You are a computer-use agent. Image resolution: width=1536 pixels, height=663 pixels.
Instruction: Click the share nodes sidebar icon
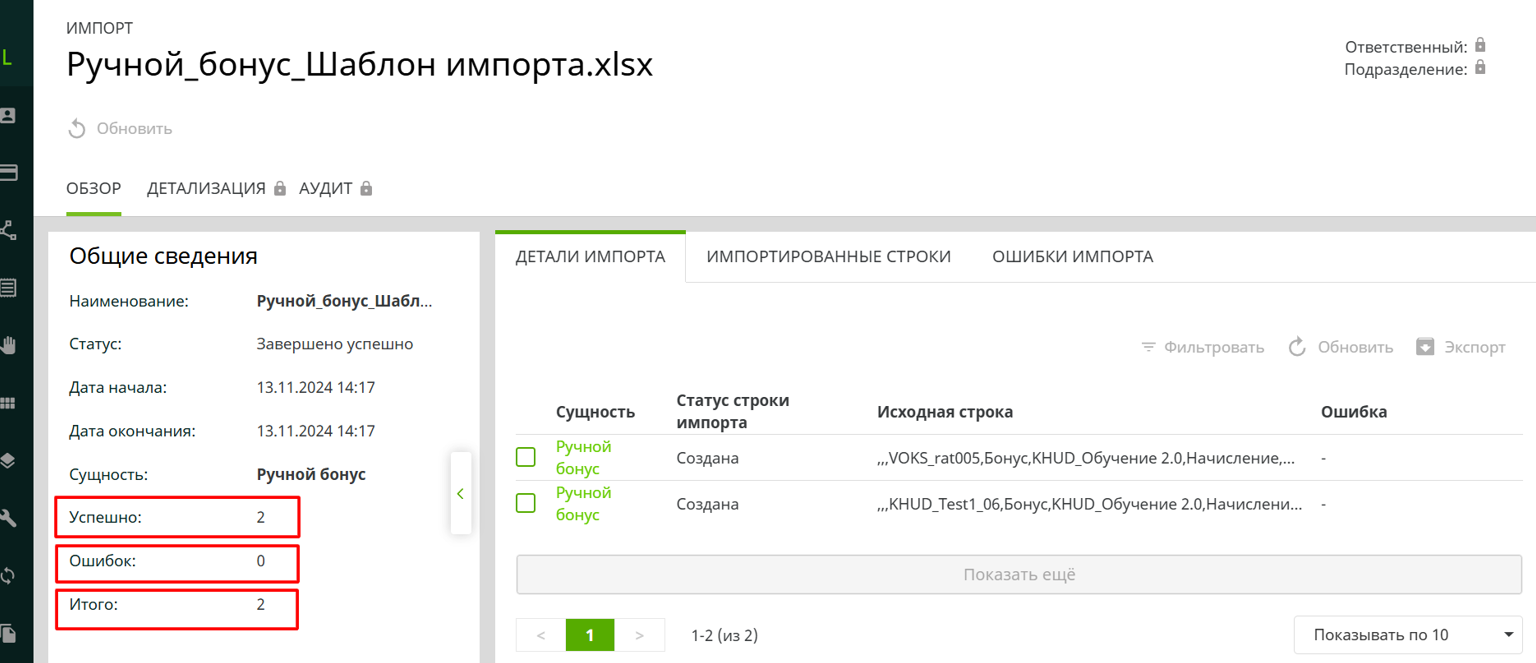point(8,230)
